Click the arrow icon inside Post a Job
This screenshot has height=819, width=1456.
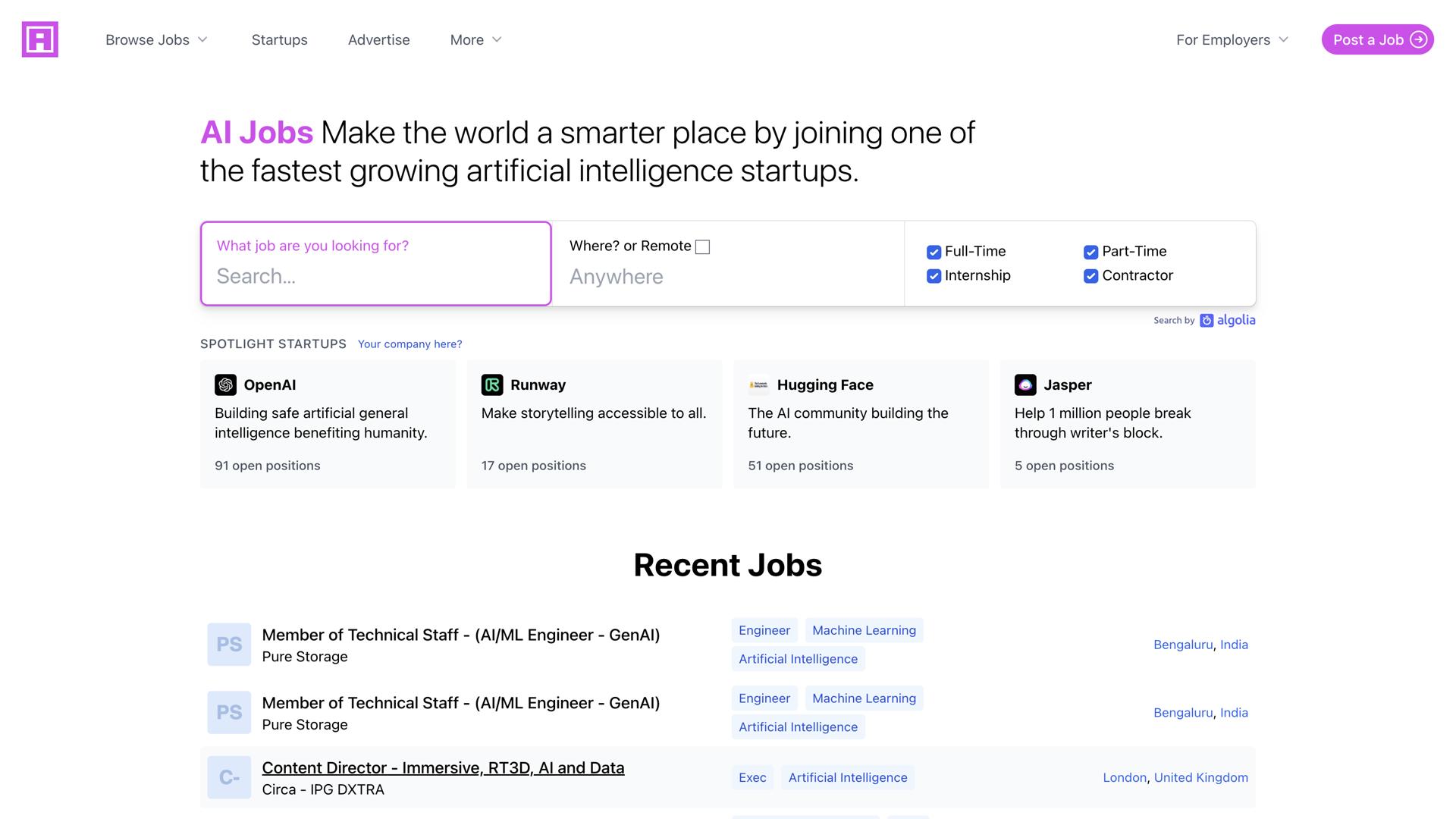click(x=1417, y=39)
